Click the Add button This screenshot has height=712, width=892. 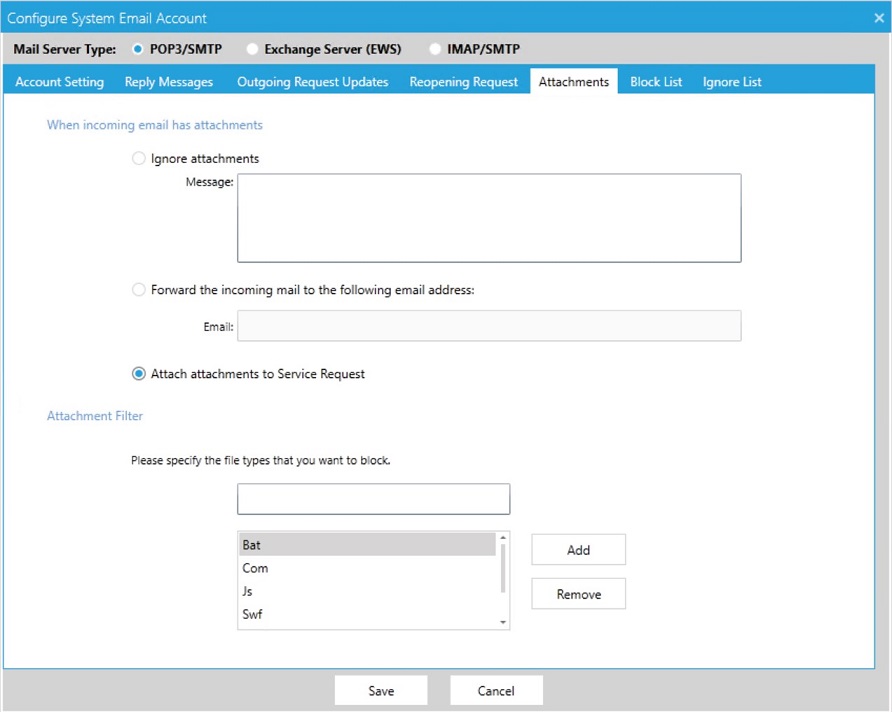click(x=578, y=549)
